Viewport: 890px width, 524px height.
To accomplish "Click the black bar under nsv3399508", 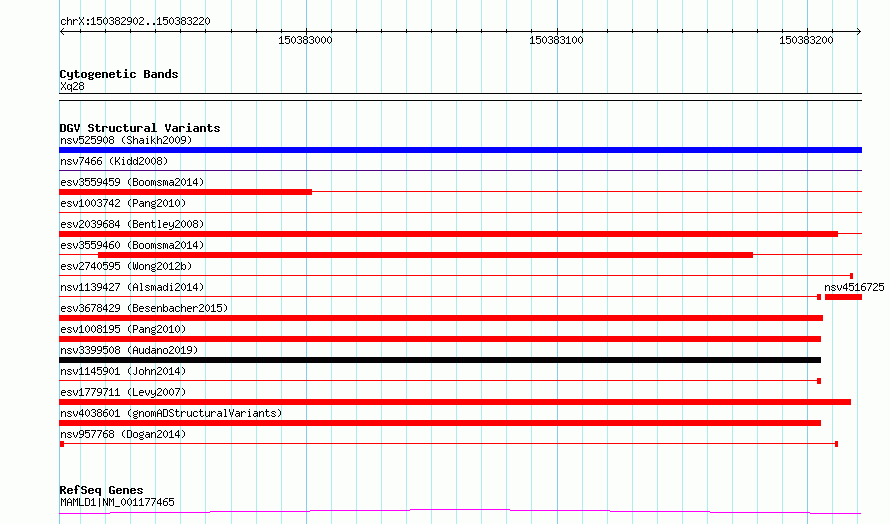I will click(440, 360).
